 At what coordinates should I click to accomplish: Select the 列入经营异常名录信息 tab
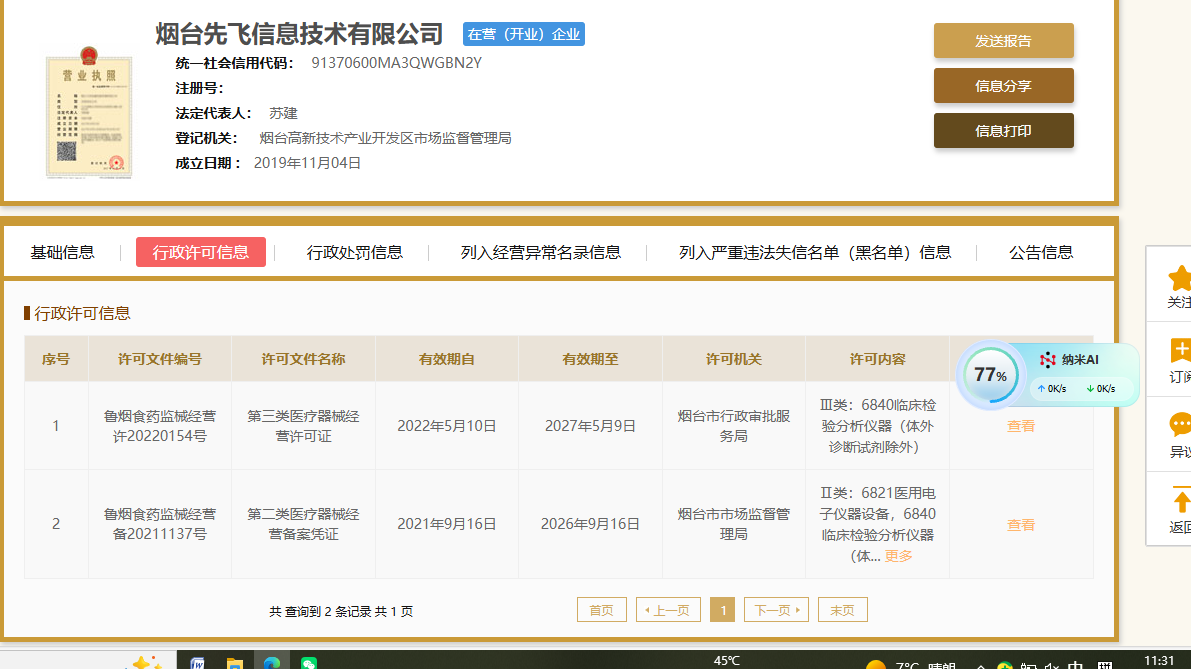tap(540, 252)
